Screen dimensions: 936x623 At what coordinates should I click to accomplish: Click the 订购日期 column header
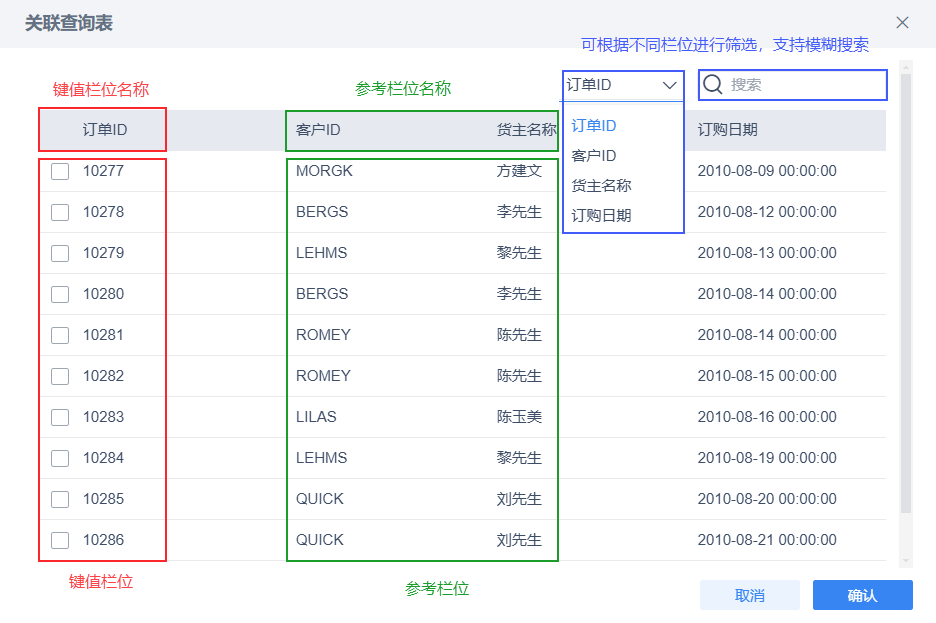[727, 130]
